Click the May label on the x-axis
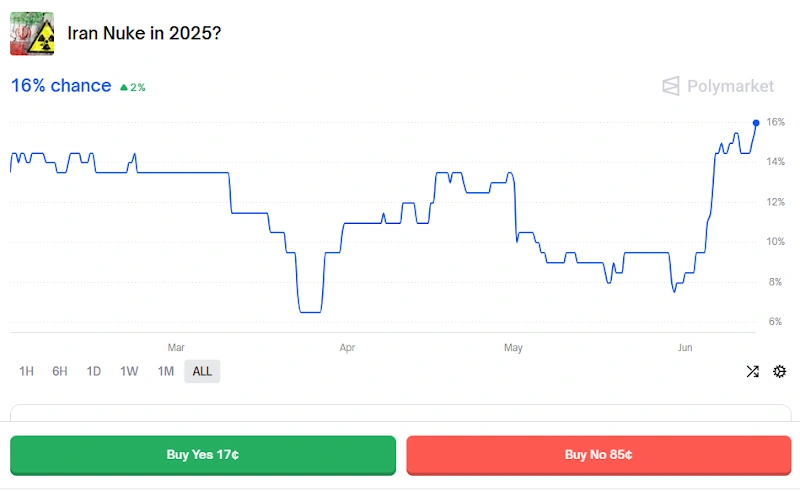The height and width of the screenshot is (491, 800). [x=513, y=348]
